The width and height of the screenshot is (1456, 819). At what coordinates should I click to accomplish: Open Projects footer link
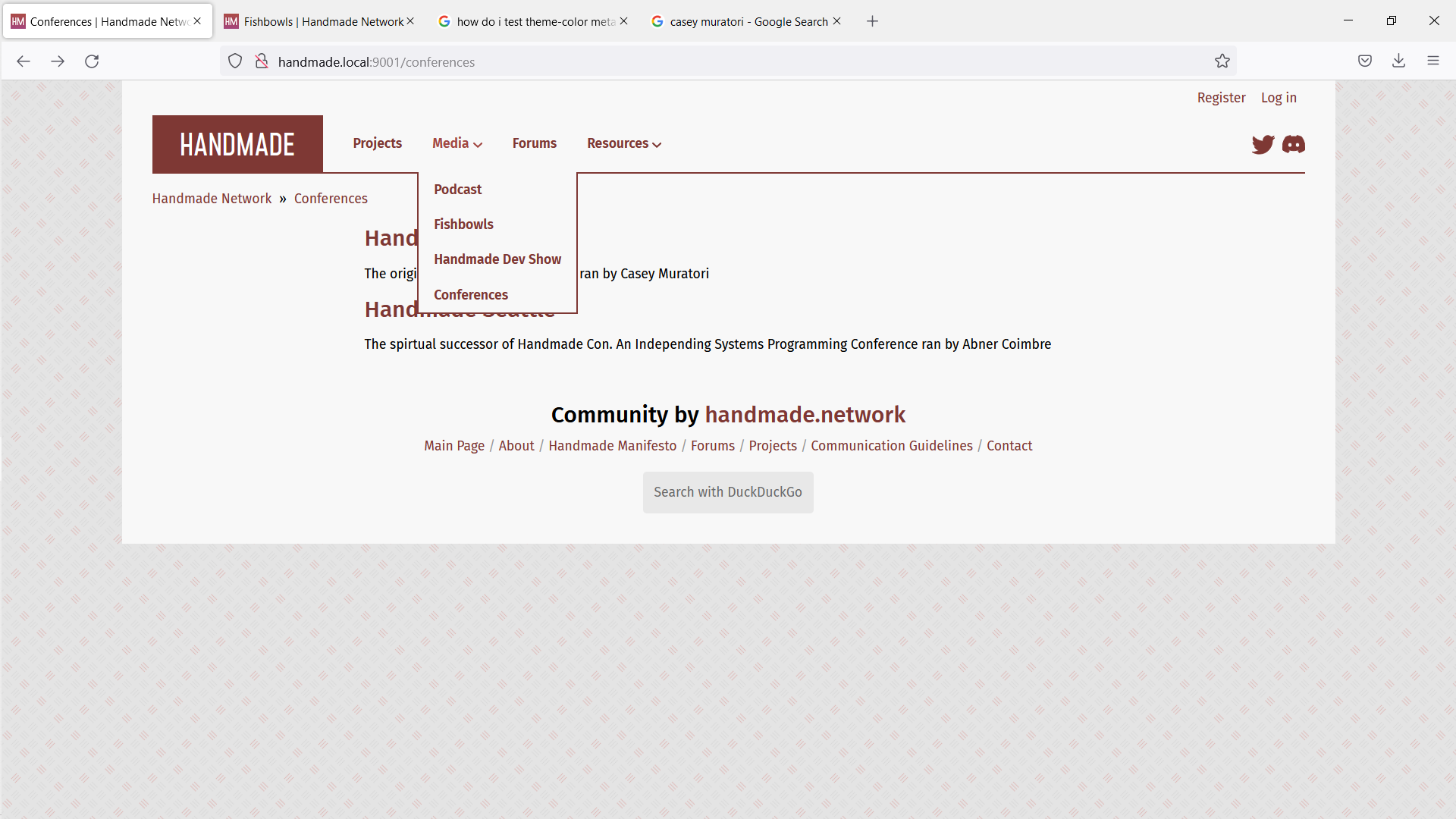773,446
